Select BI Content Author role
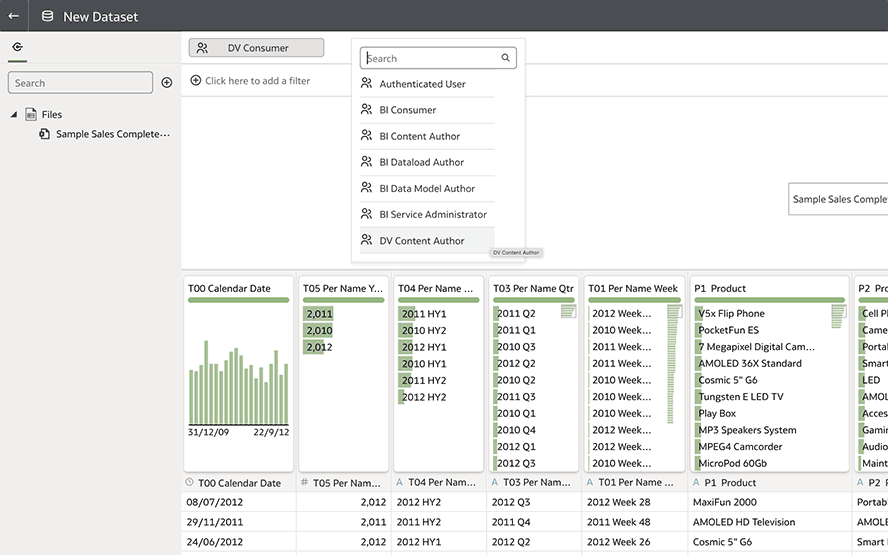 click(419, 136)
